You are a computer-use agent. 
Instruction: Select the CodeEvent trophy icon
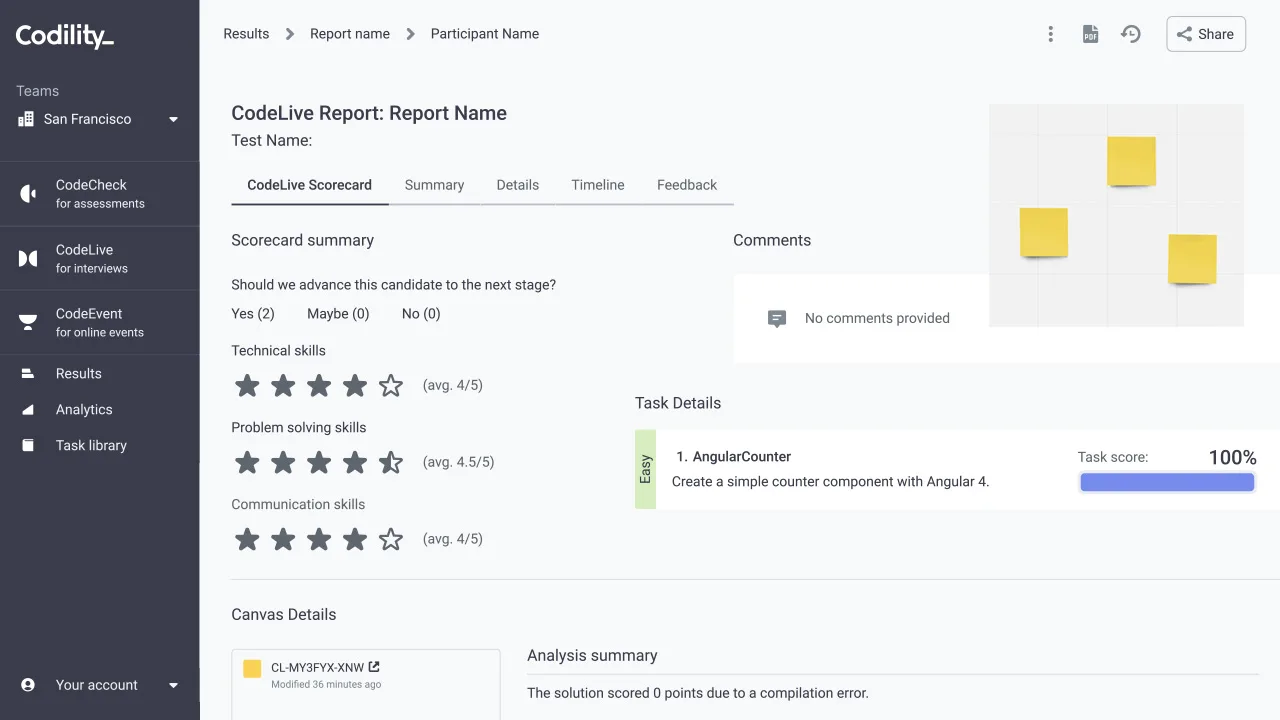coord(28,322)
